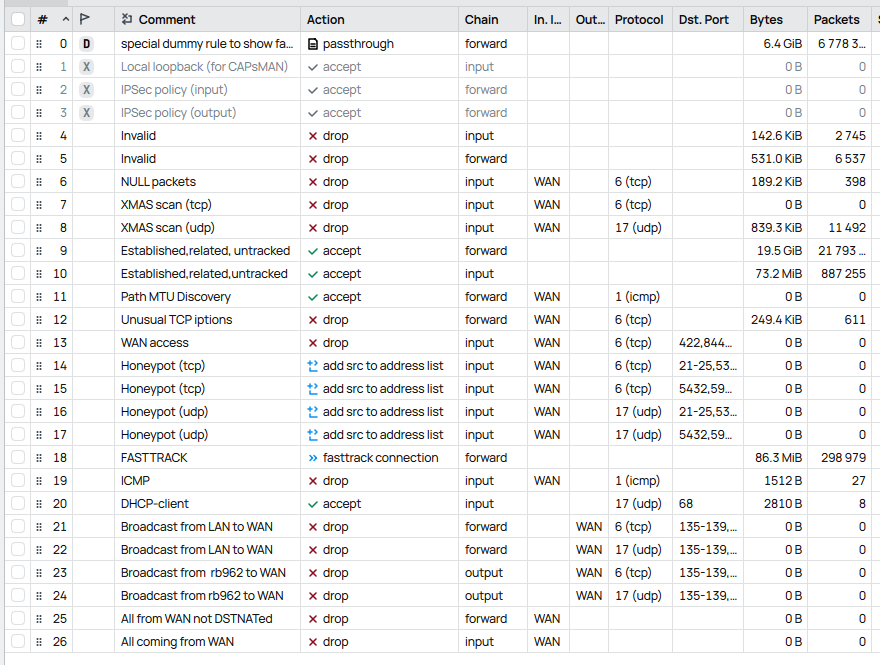This screenshot has width=880, height=665.
Task: Check the box for rule 6 NULL packets
Action: coord(17,182)
